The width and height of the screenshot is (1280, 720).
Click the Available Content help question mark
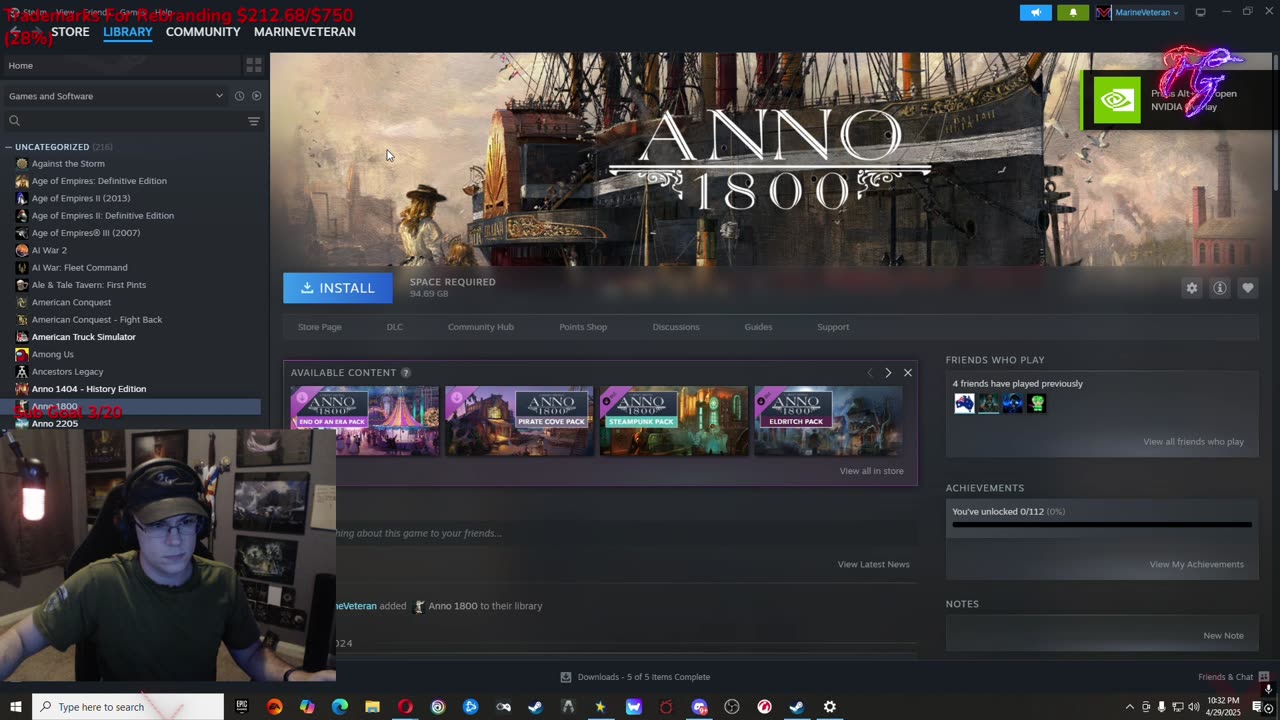pos(406,373)
